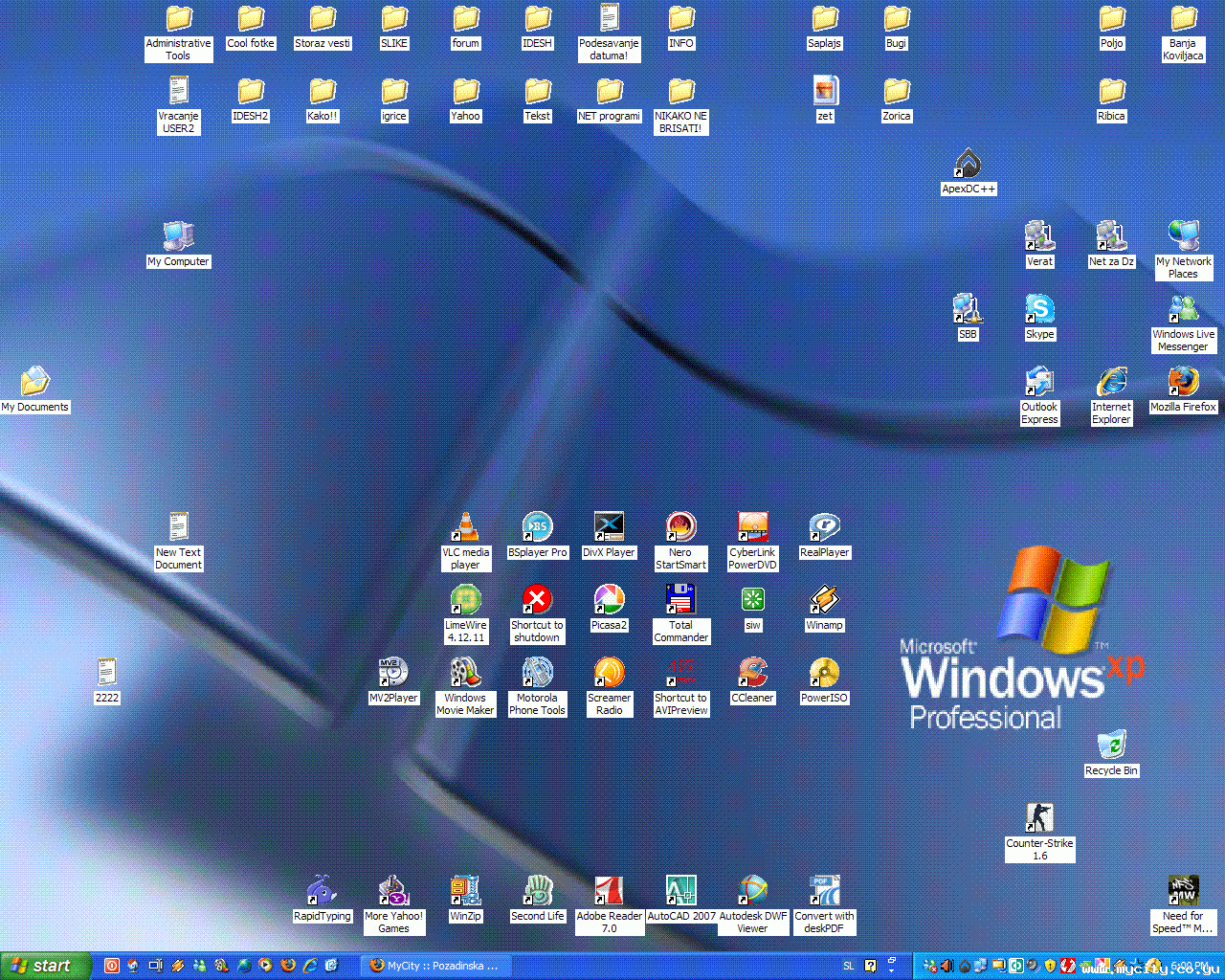Select the Shortcut to AVIPreview icon

point(681,674)
